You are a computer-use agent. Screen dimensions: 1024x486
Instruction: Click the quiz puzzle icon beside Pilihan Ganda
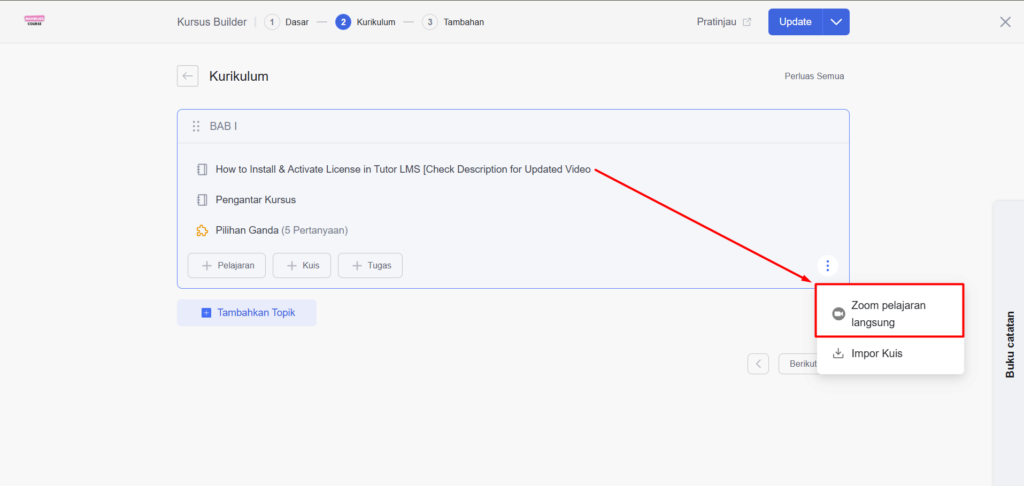pyautogui.click(x=202, y=230)
